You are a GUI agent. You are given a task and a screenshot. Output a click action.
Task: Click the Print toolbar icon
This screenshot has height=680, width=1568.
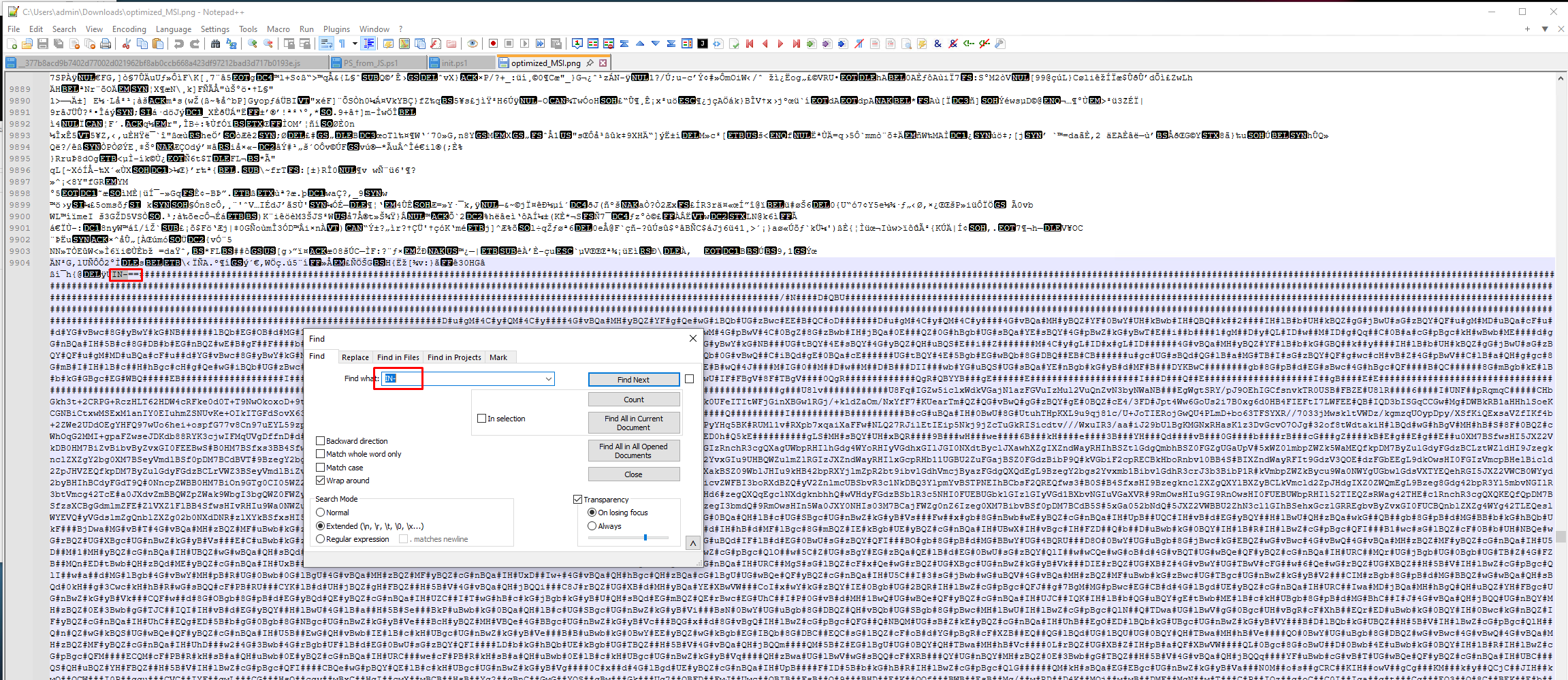pyautogui.click(x=106, y=44)
